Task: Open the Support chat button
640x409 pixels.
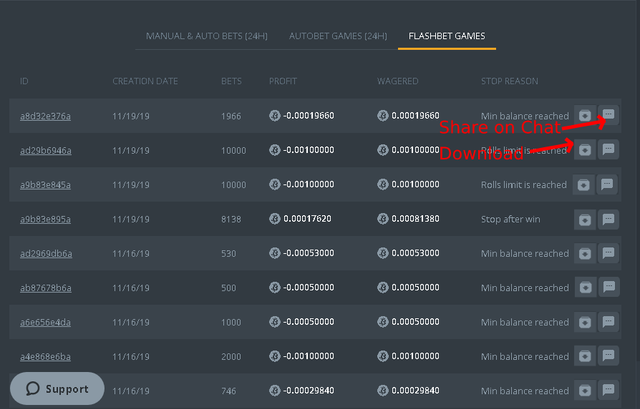Action: point(57,389)
